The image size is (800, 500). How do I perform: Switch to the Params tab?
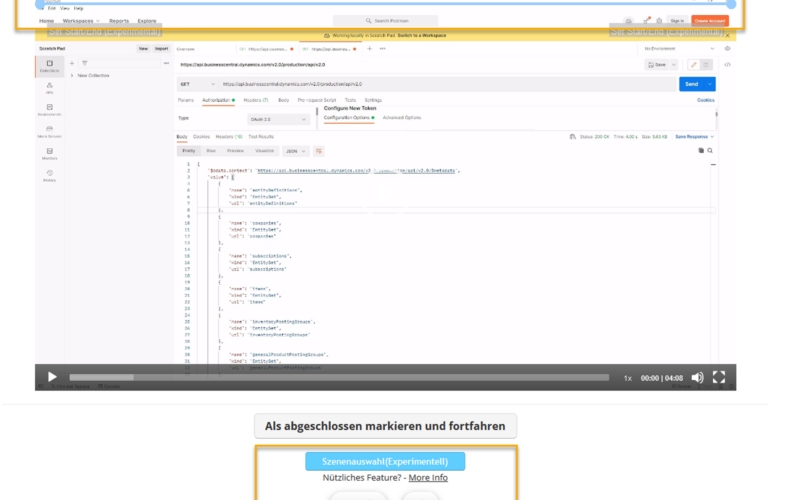[x=186, y=100]
